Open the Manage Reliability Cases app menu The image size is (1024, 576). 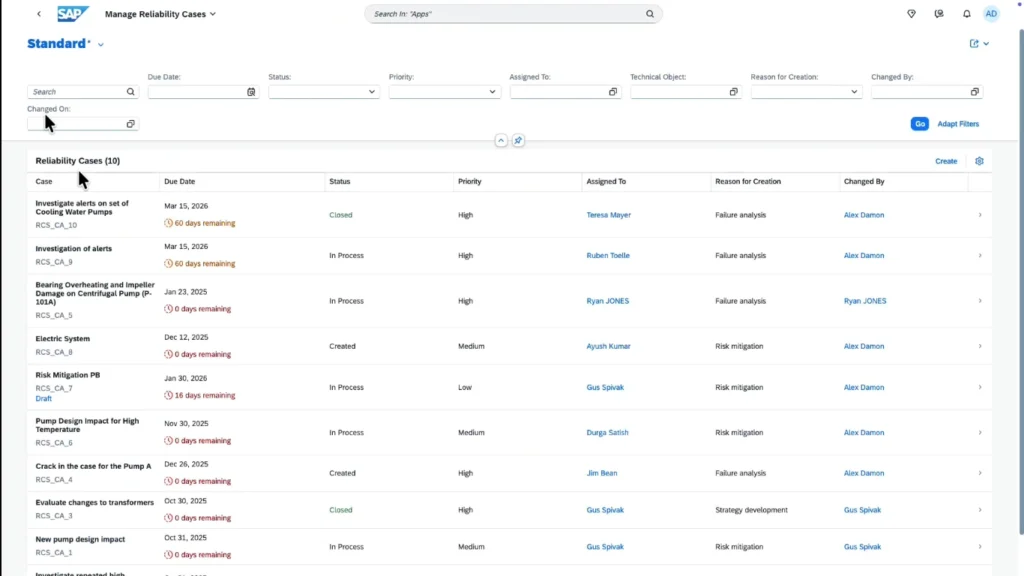(160, 14)
